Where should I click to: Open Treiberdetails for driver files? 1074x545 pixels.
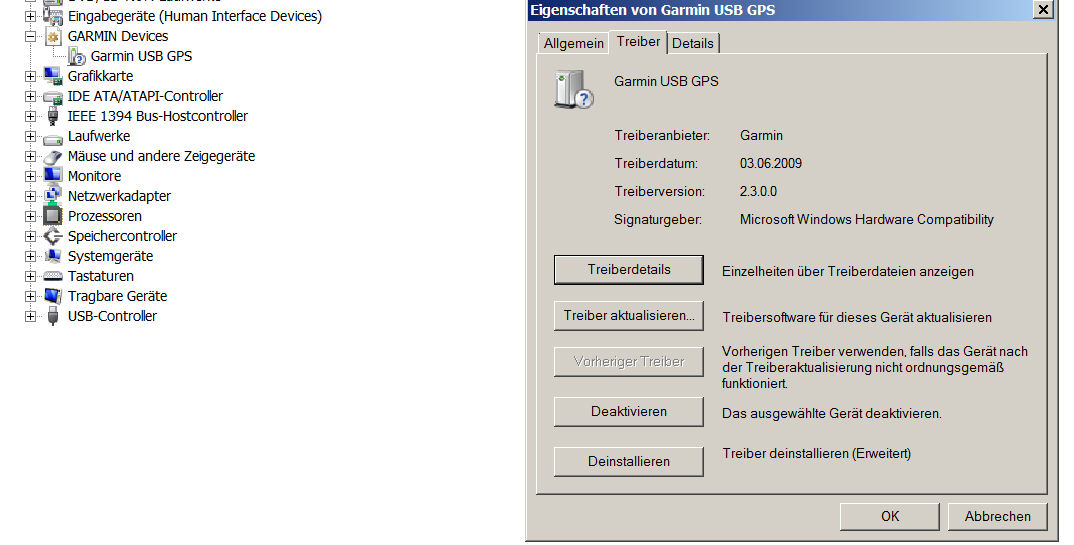click(629, 270)
